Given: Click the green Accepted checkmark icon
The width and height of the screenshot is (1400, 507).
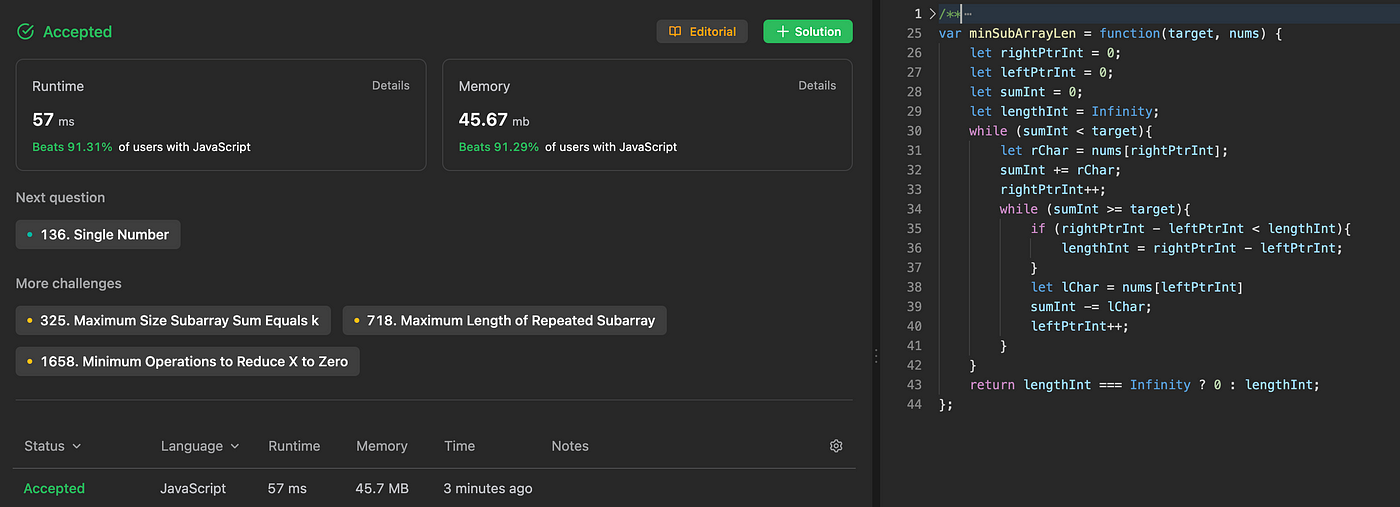Looking at the screenshot, I should (x=26, y=32).
